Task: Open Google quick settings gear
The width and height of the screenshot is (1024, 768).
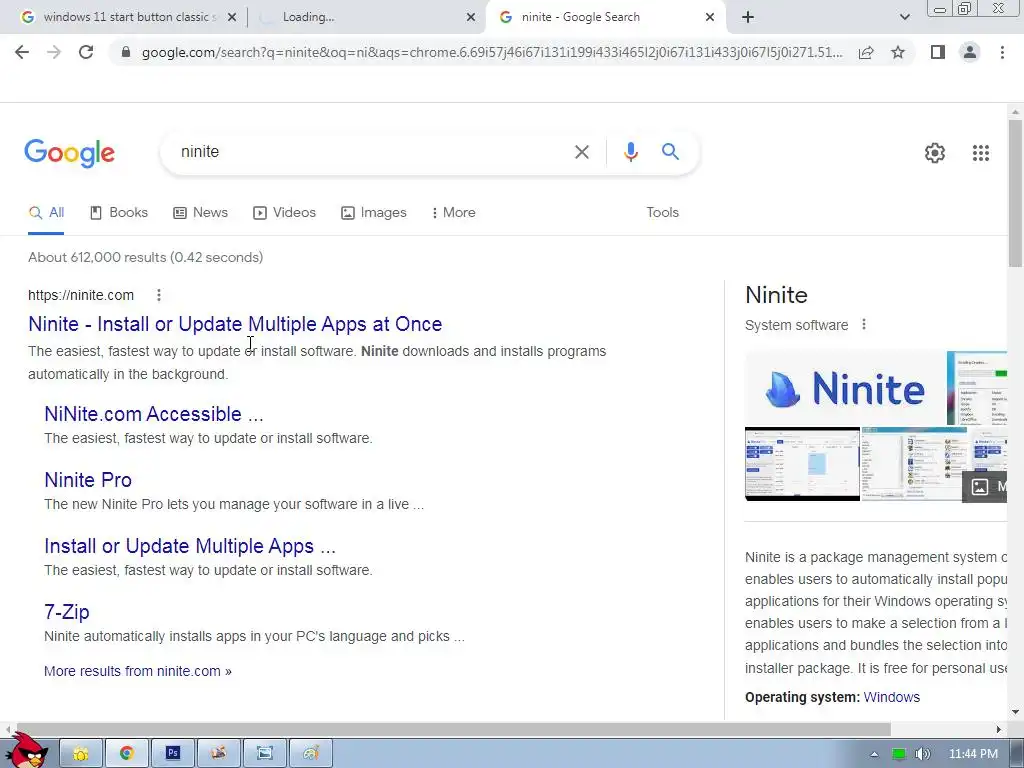Action: 935,153
